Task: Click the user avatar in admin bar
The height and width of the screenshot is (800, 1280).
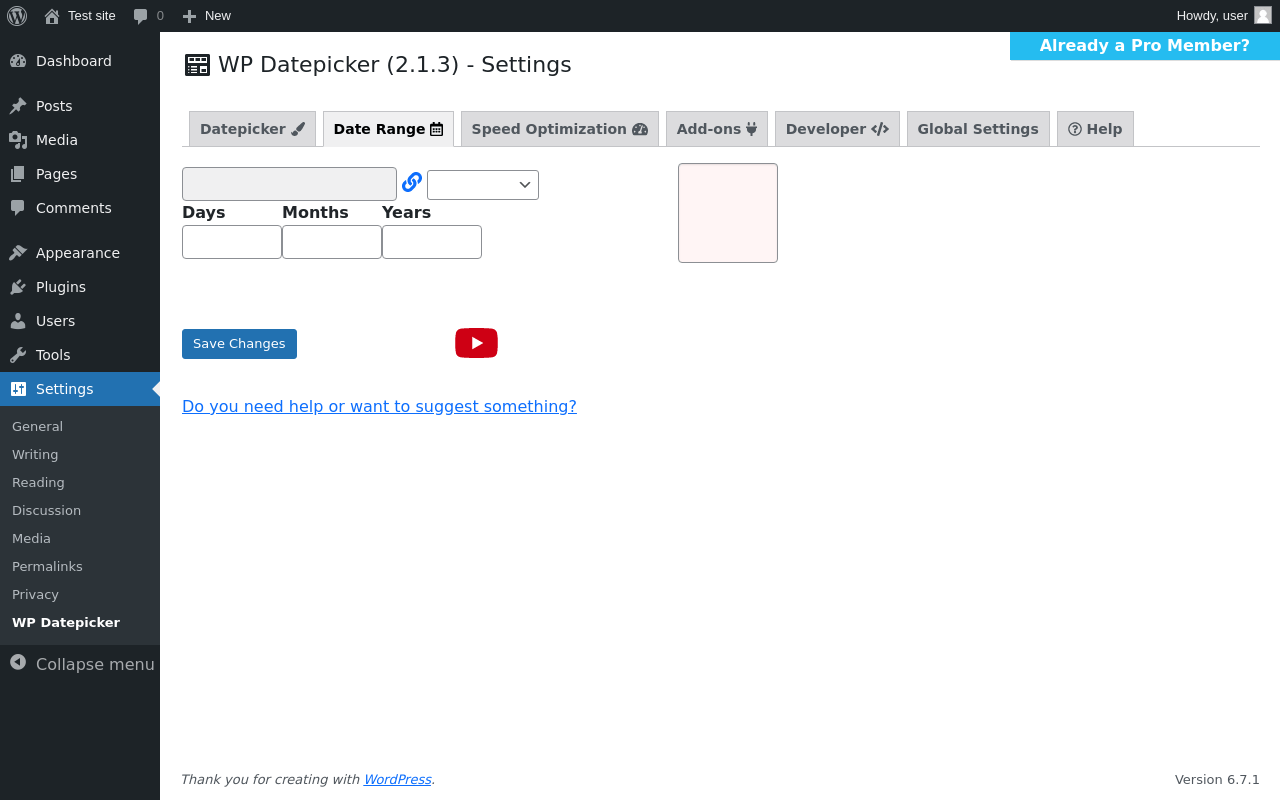Action: pyautogui.click(x=1263, y=15)
